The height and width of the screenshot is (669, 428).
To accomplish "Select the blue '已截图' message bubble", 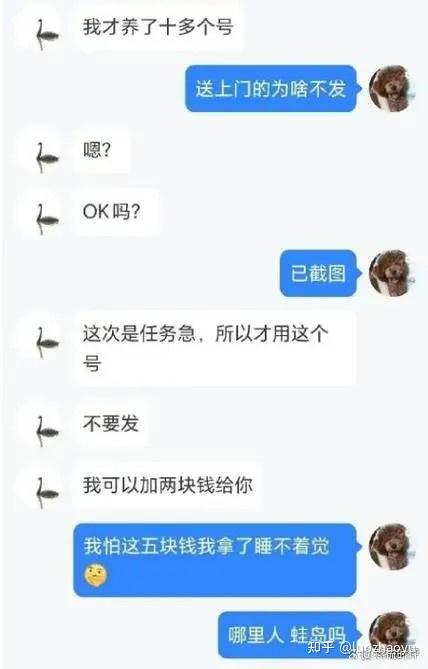I will point(318,273).
